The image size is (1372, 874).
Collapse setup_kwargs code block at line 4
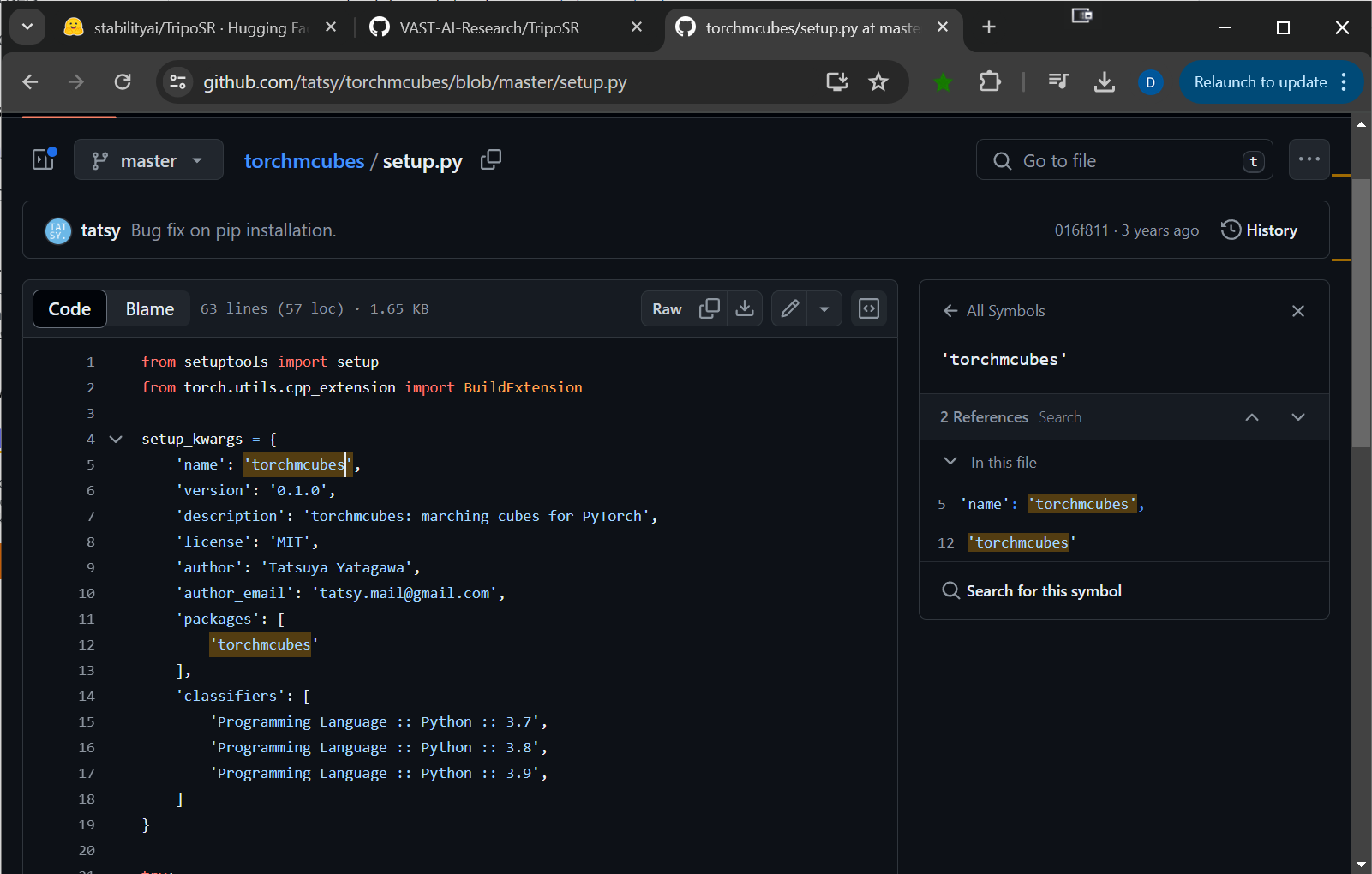116,439
